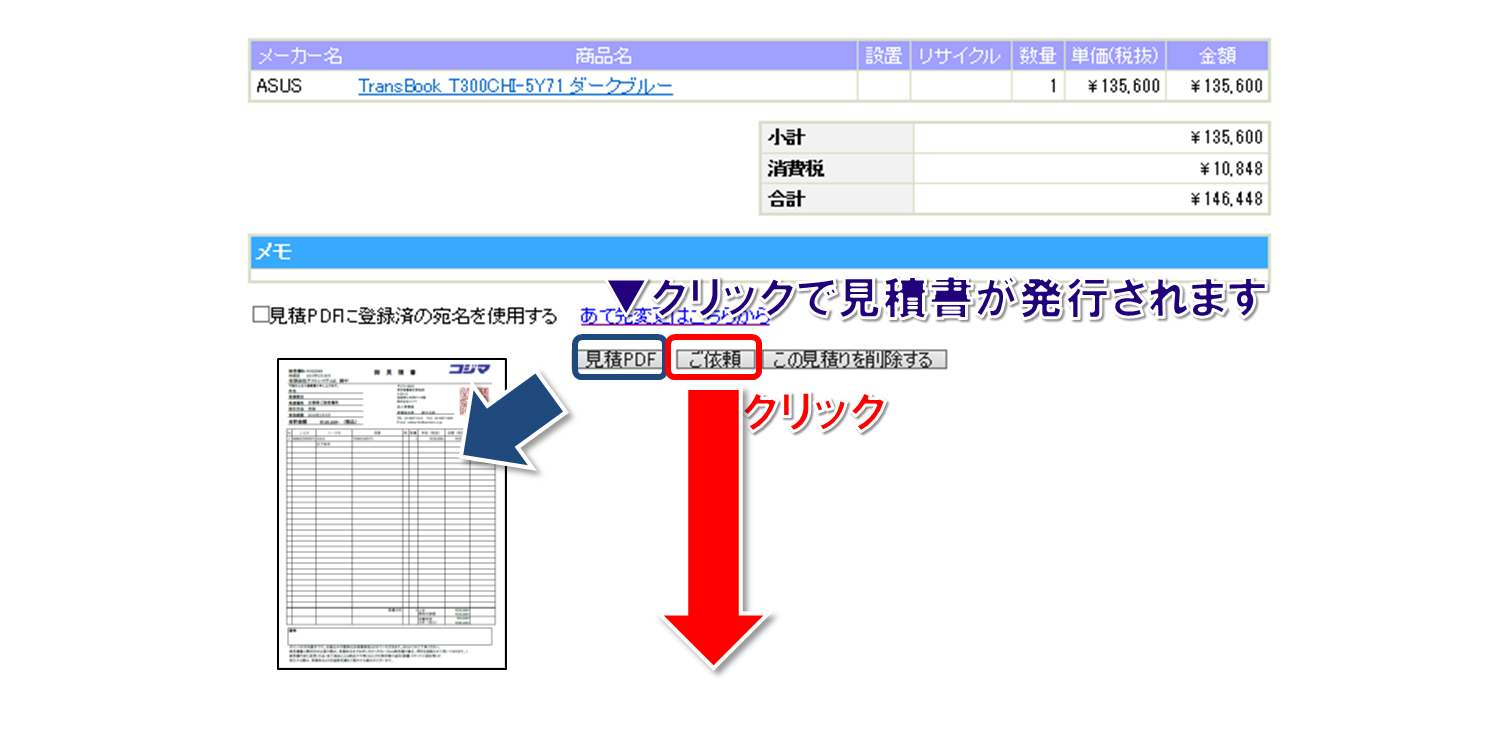Click the ¥10,848 tax amount

(x=1231, y=168)
